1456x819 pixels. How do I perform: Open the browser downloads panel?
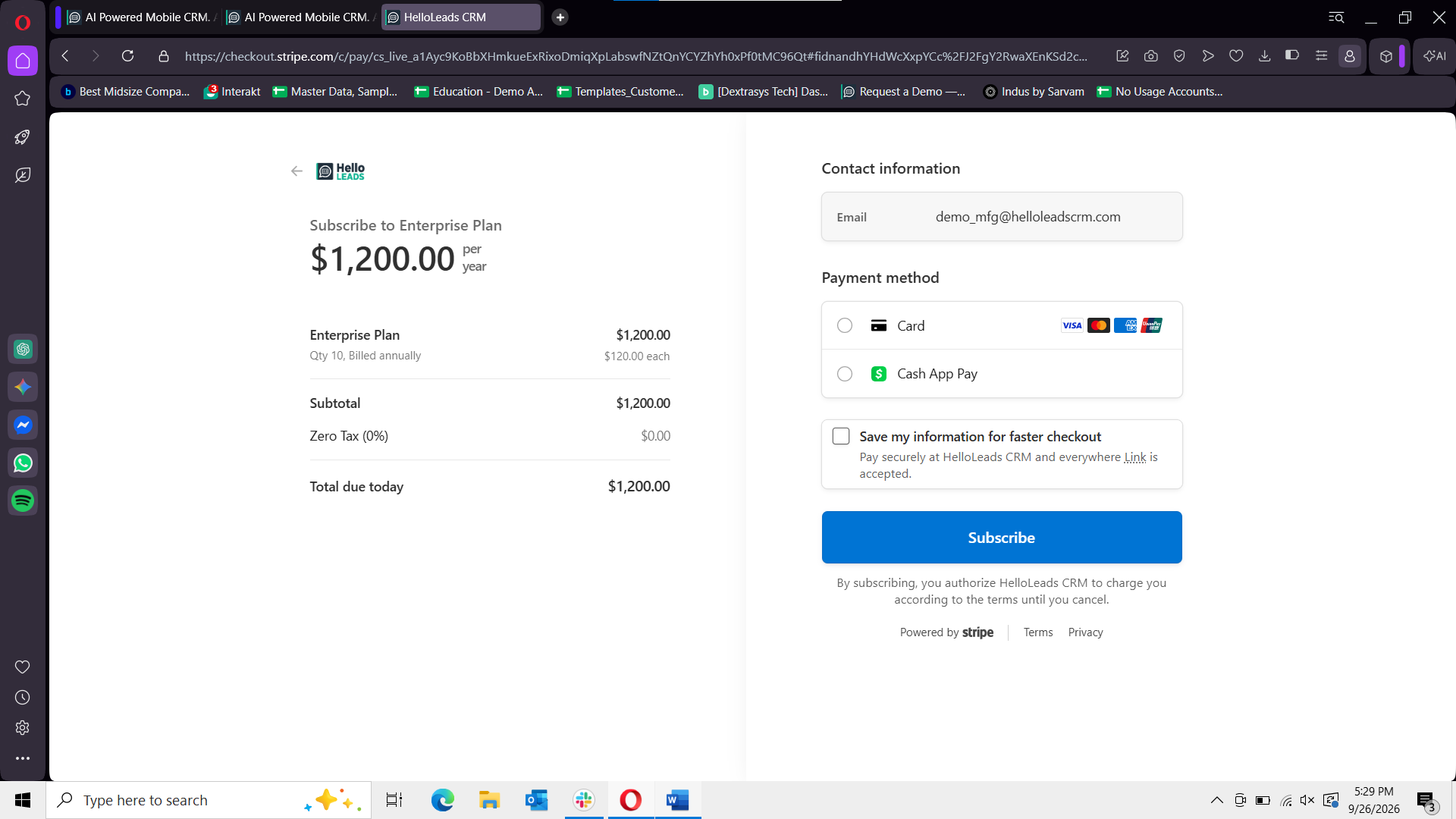1265,56
